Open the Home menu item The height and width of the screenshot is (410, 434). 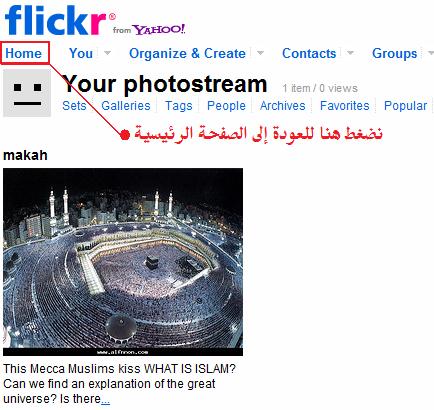(24, 53)
